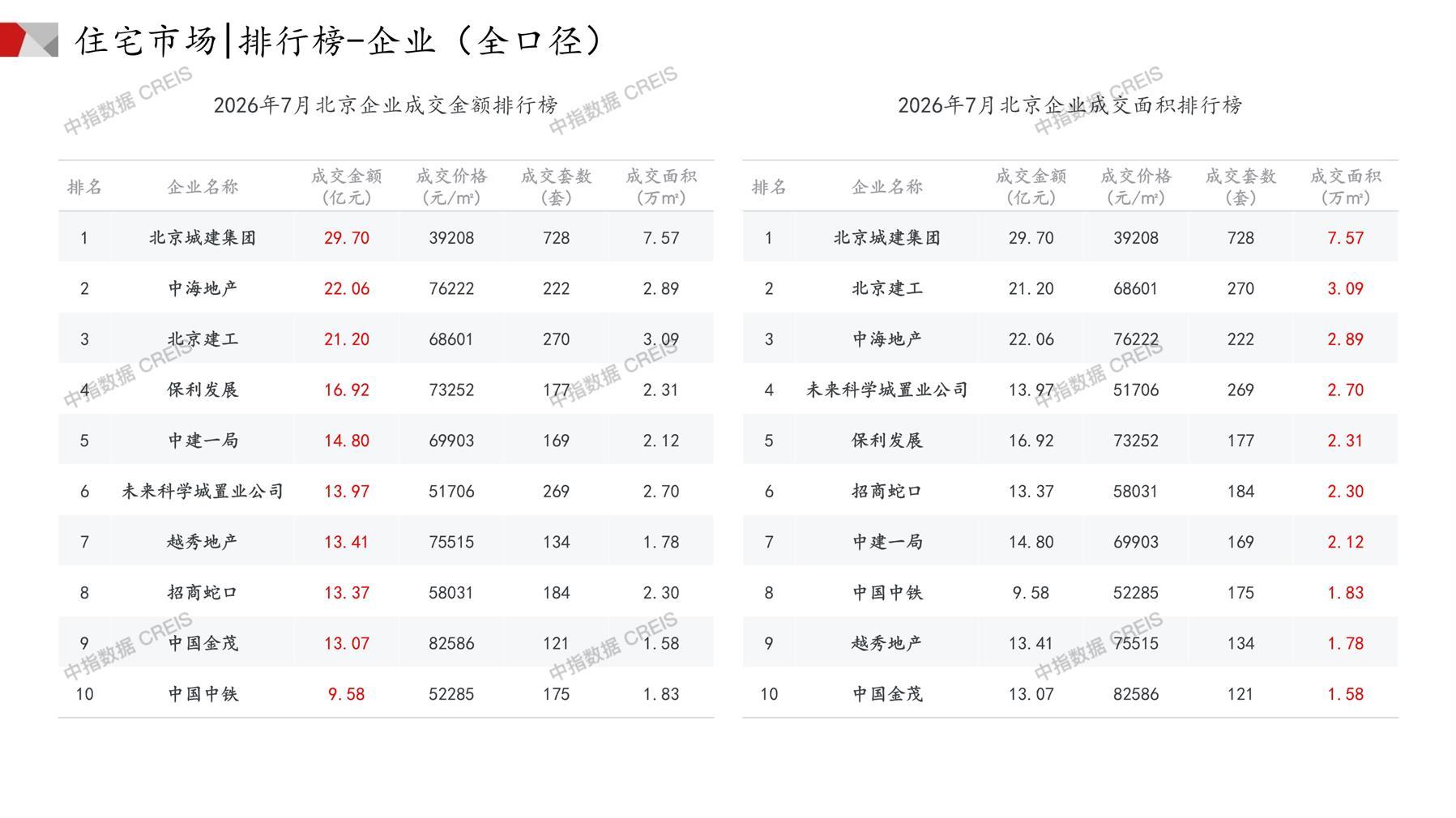
Task: Select 中国金茂 in the 成交面积排行榜 table
Action: (887, 694)
